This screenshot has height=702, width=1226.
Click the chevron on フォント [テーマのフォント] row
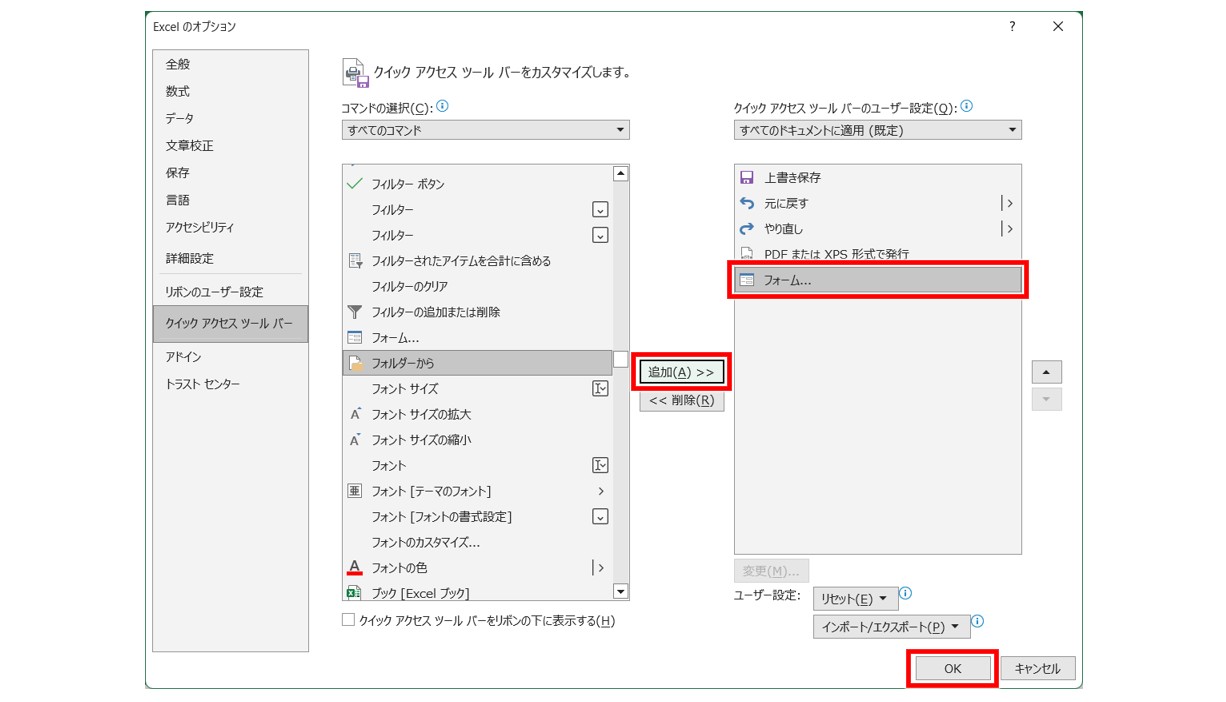pyautogui.click(x=601, y=491)
